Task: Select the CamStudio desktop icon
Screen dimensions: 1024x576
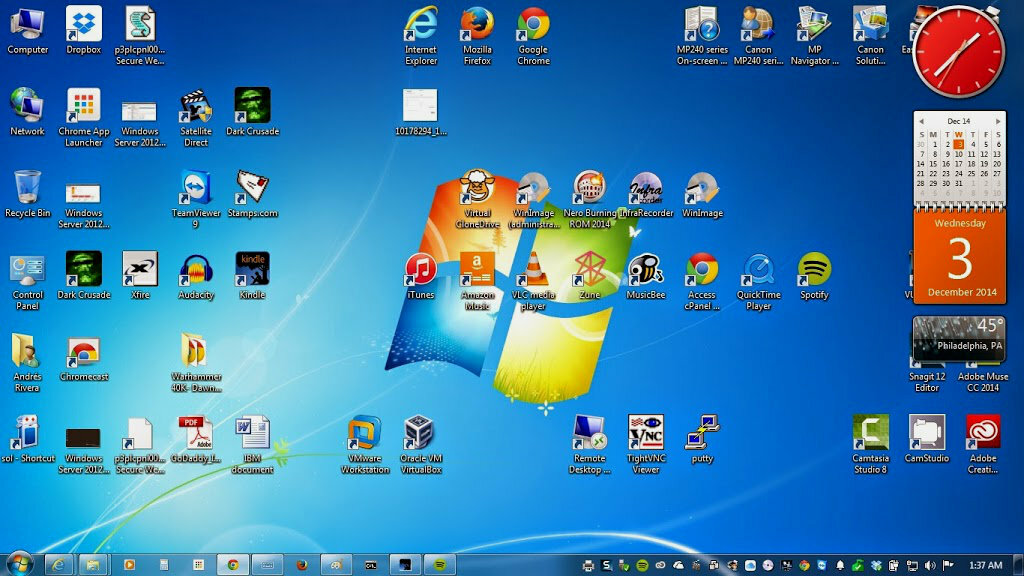Action: point(927,439)
